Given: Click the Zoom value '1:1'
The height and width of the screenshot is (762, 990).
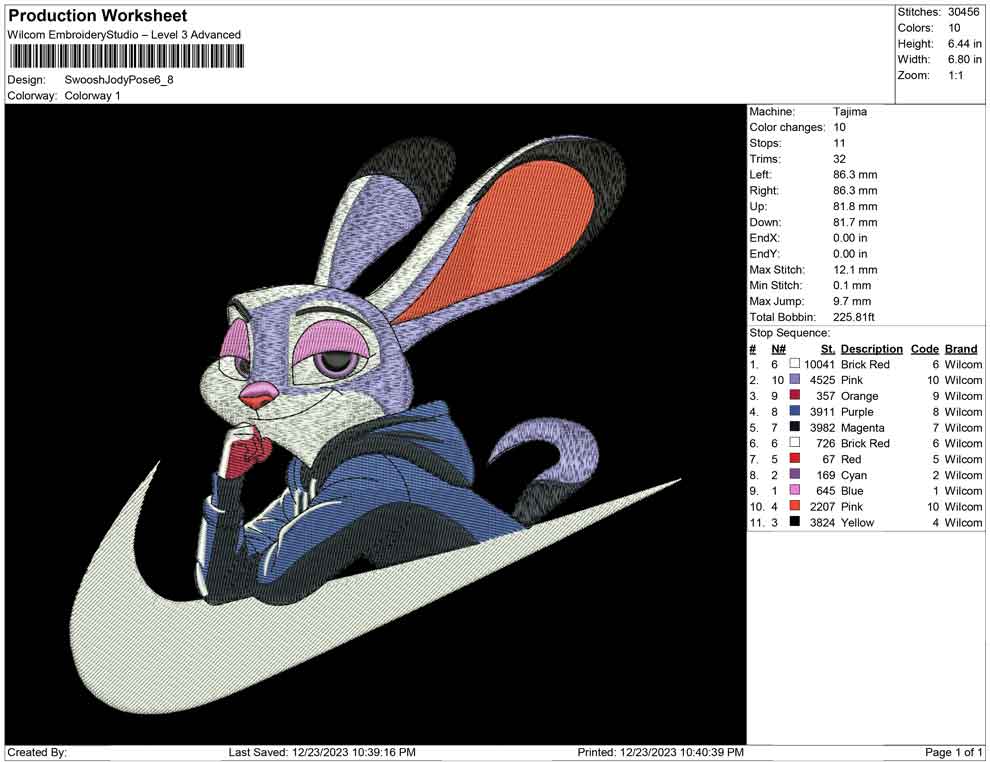Looking at the screenshot, I should coord(955,75).
